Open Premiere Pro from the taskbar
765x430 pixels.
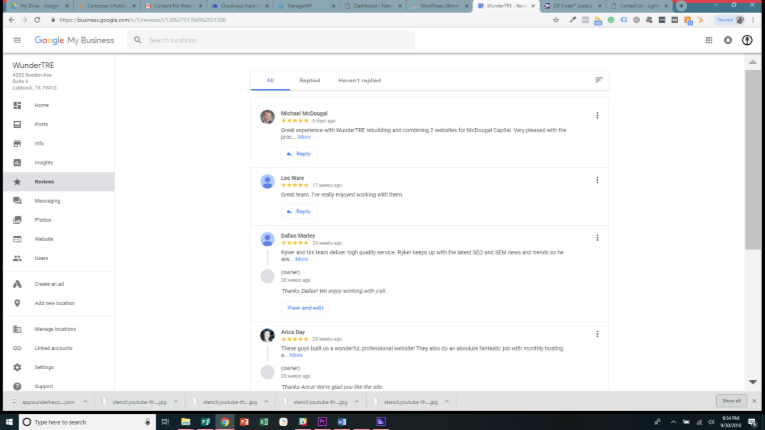pyautogui.click(x=322, y=422)
